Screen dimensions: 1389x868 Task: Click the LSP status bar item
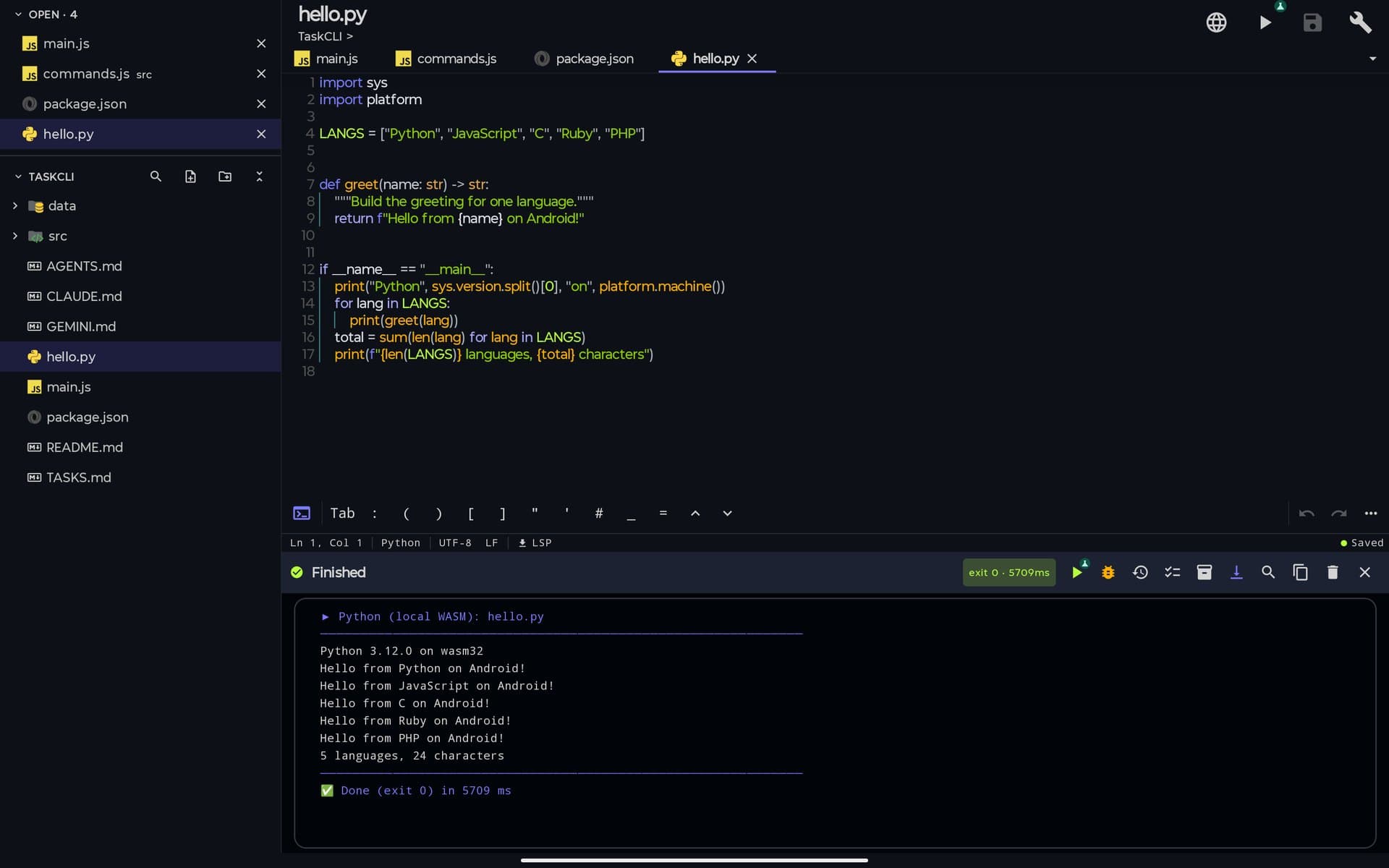535,542
